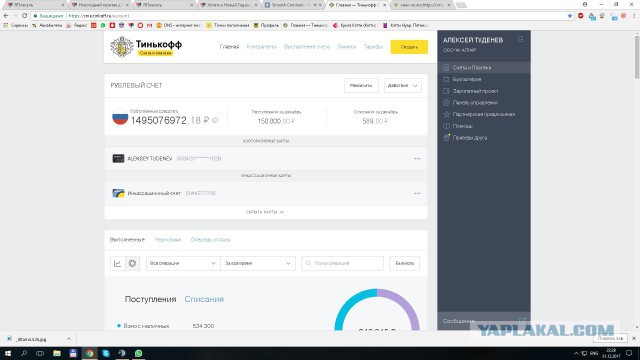Toggle the donut chart view icon

[132, 263]
